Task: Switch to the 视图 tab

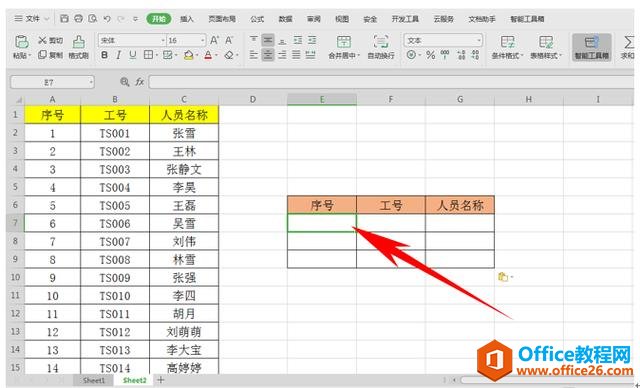Action: [342, 19]
